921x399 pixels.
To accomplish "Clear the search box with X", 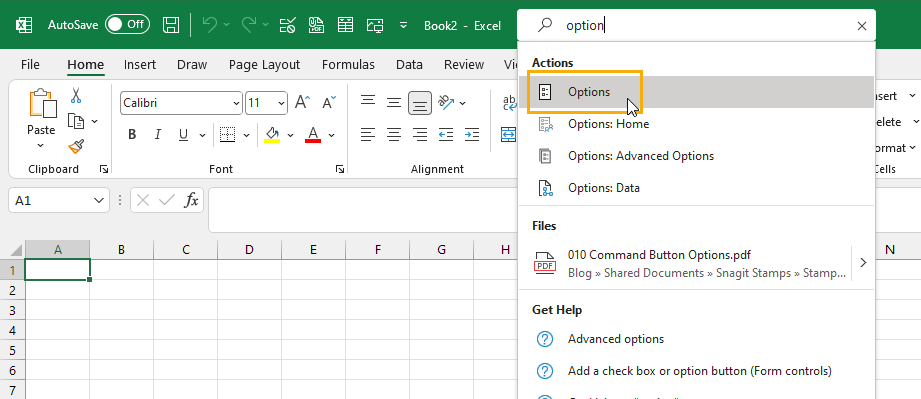I will (x=862, y=26).
